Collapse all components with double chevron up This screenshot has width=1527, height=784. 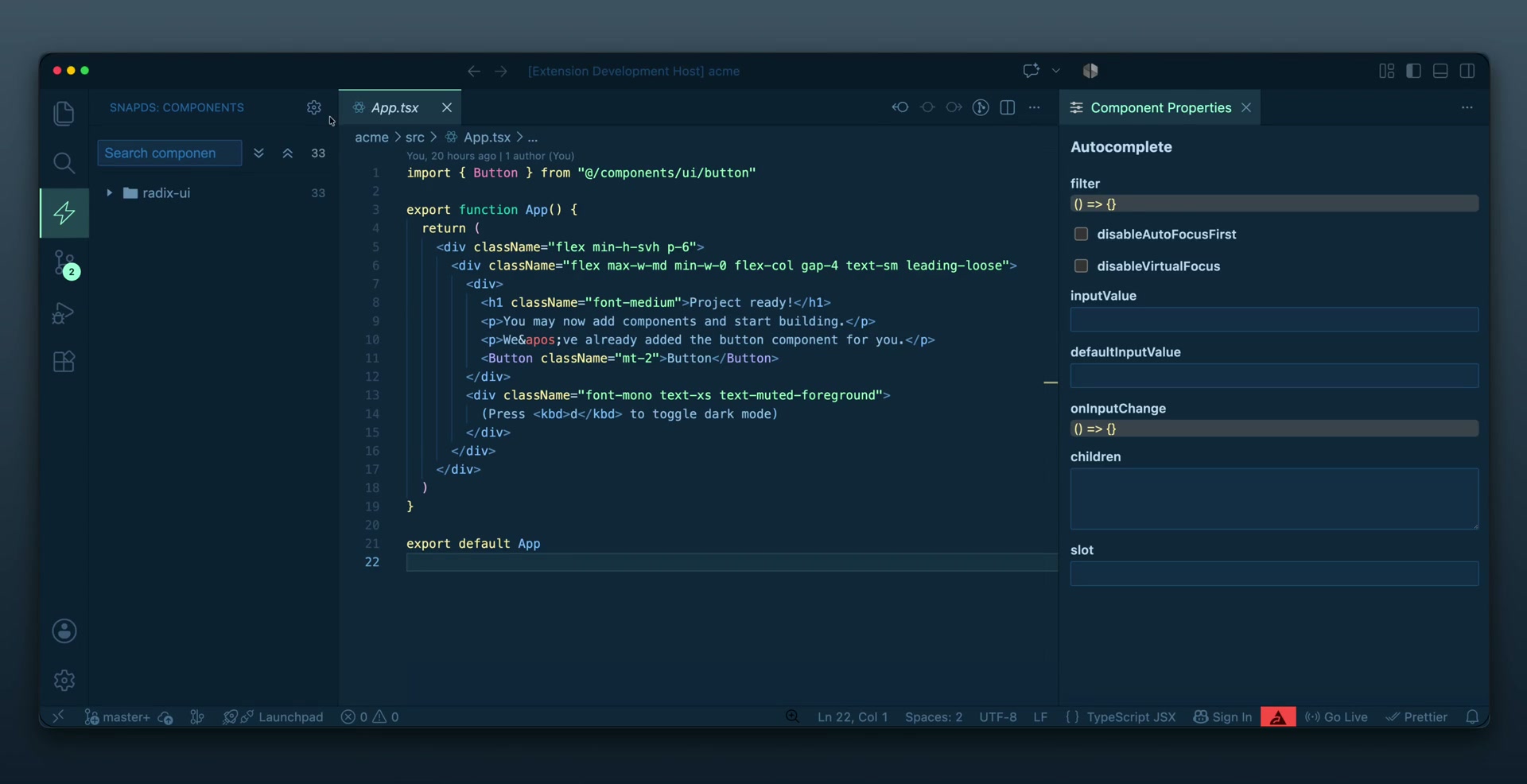(288, 153)
